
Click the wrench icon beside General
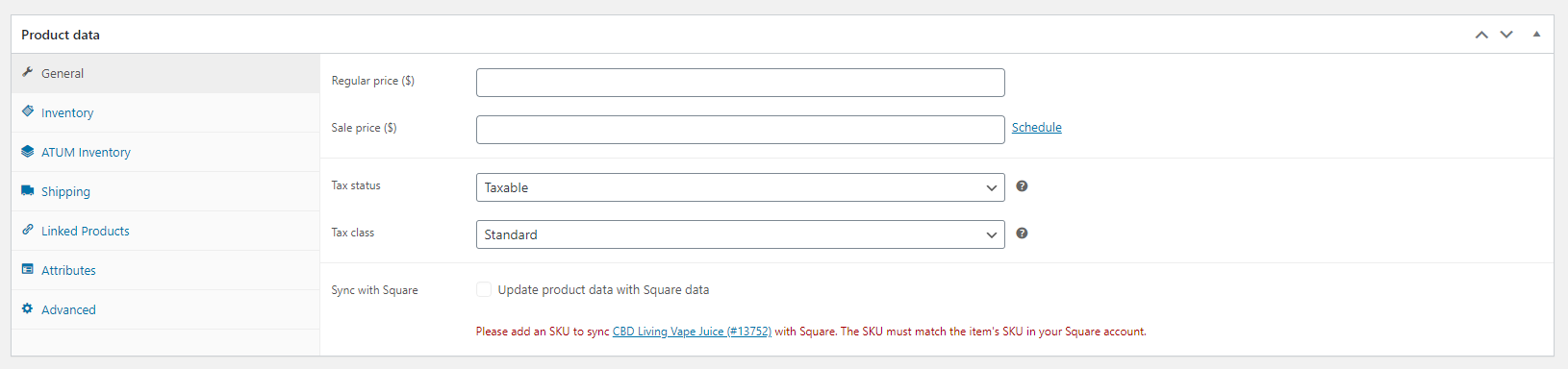coord(28,72)
